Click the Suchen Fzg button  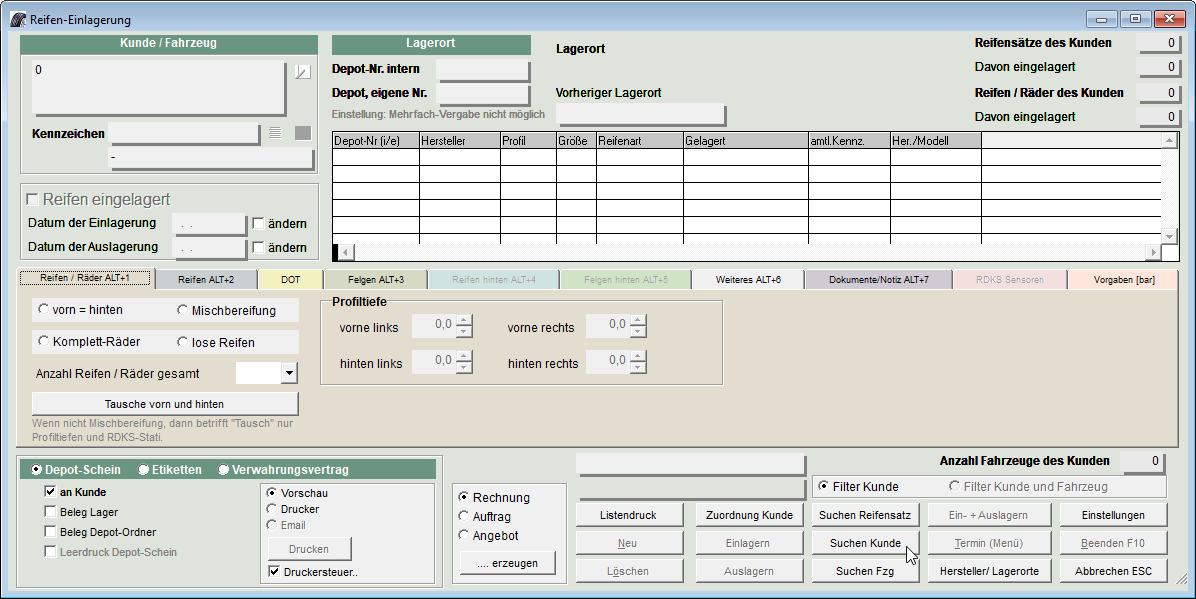865,571
